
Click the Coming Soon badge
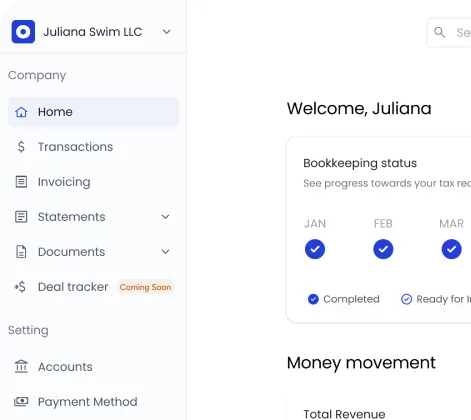click(145, 287)
